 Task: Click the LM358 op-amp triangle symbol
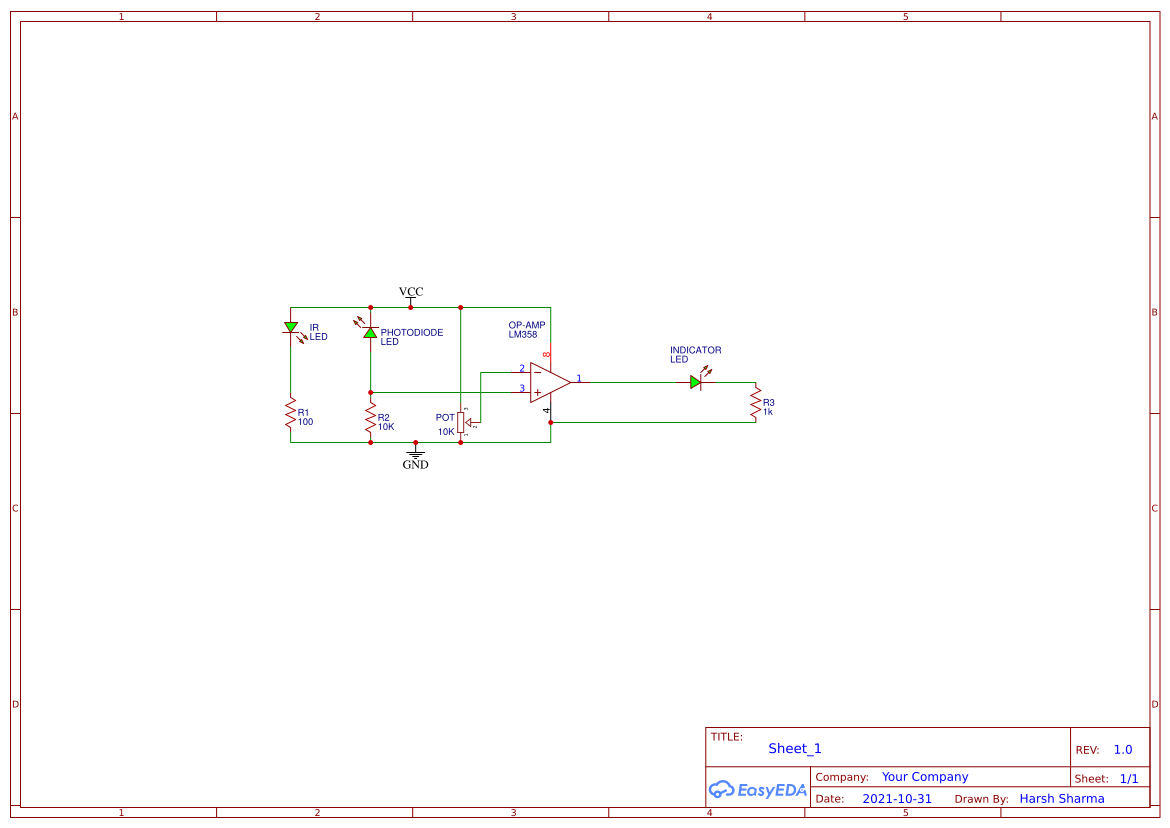click(x=548, y=381)
